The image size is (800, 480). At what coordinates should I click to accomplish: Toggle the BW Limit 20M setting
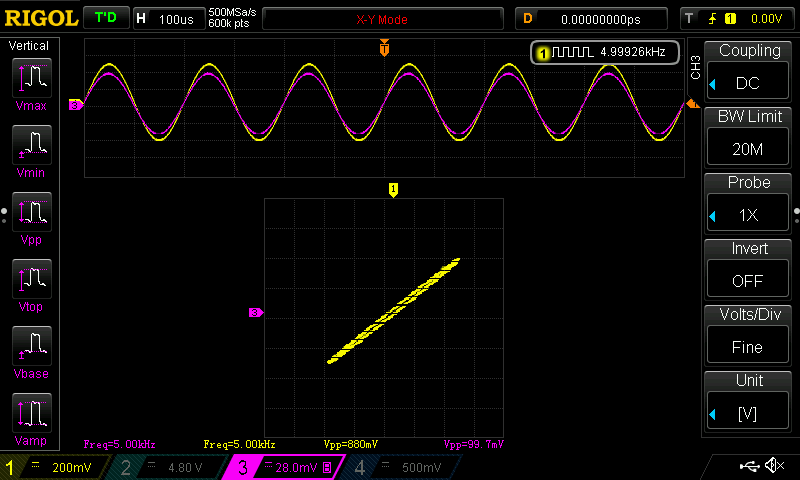(x=748, y=147)
